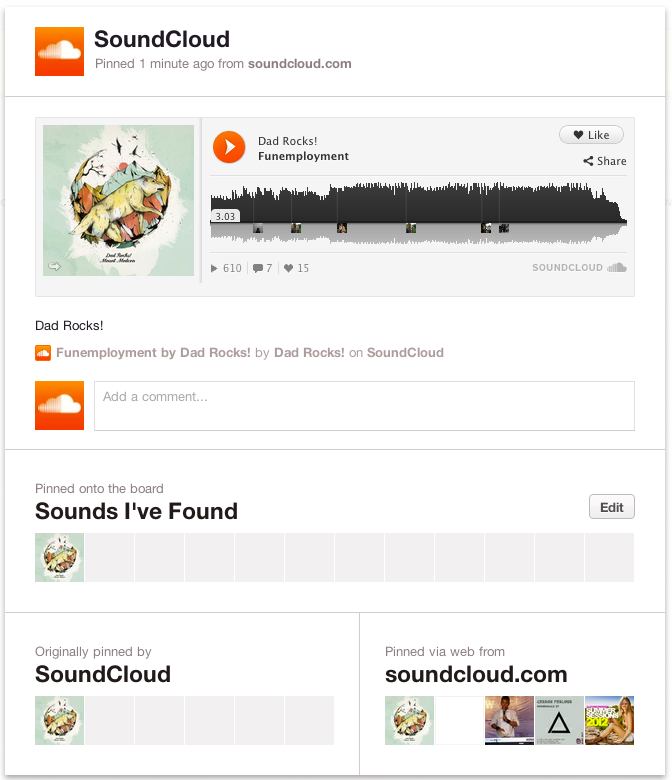The height and width of the screenshot is (780, 672).
Task: Open the large album artwork in the player
Action: coord(118,200)
